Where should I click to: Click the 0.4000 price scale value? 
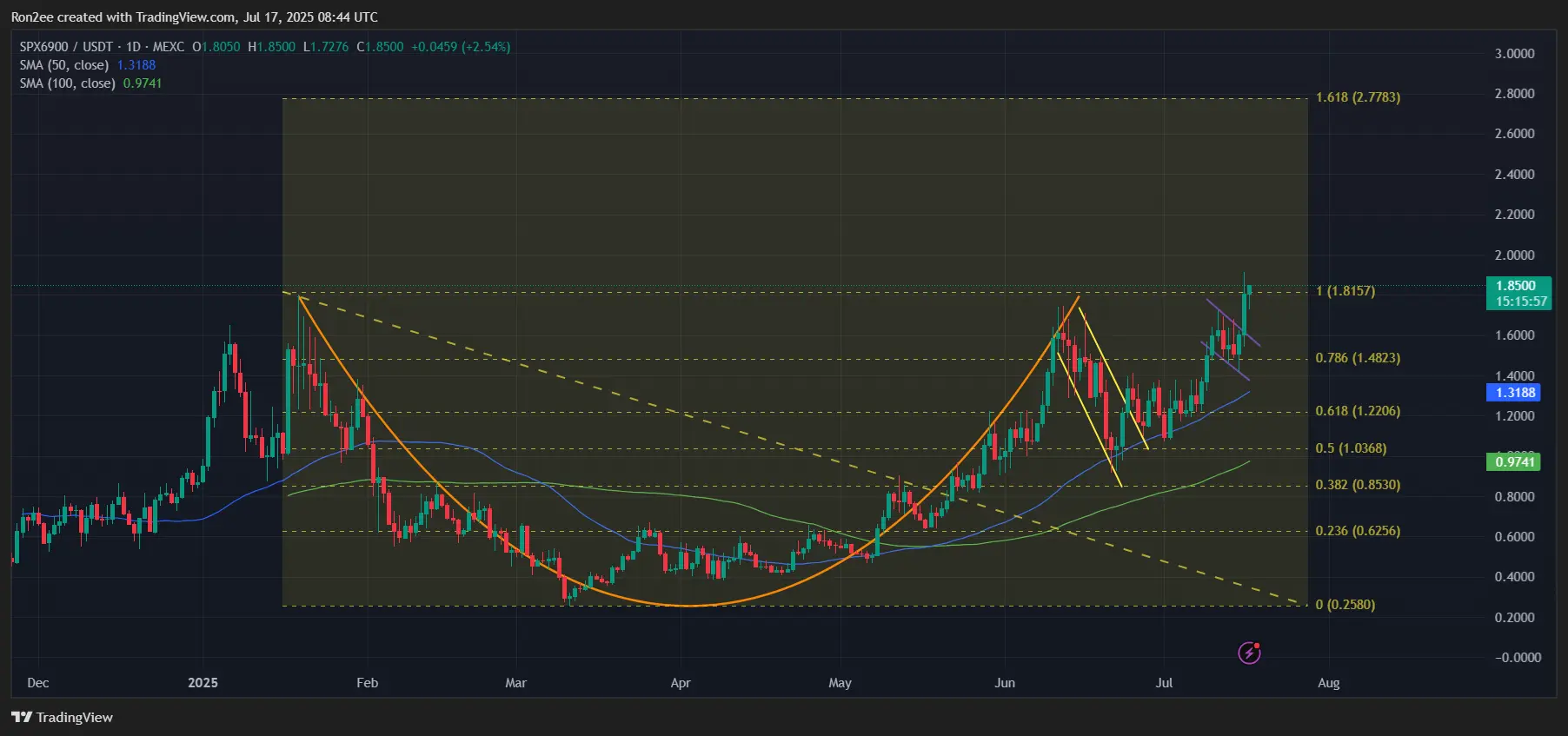(1515, 577)
